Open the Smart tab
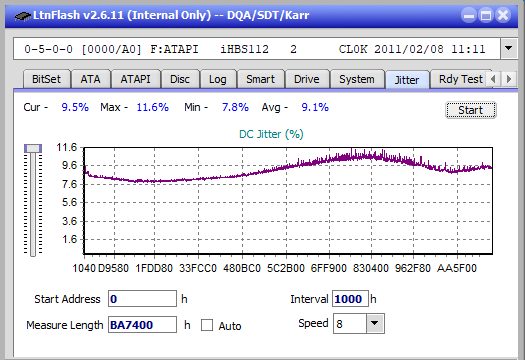The image size is (525, 360). [260, 79]
